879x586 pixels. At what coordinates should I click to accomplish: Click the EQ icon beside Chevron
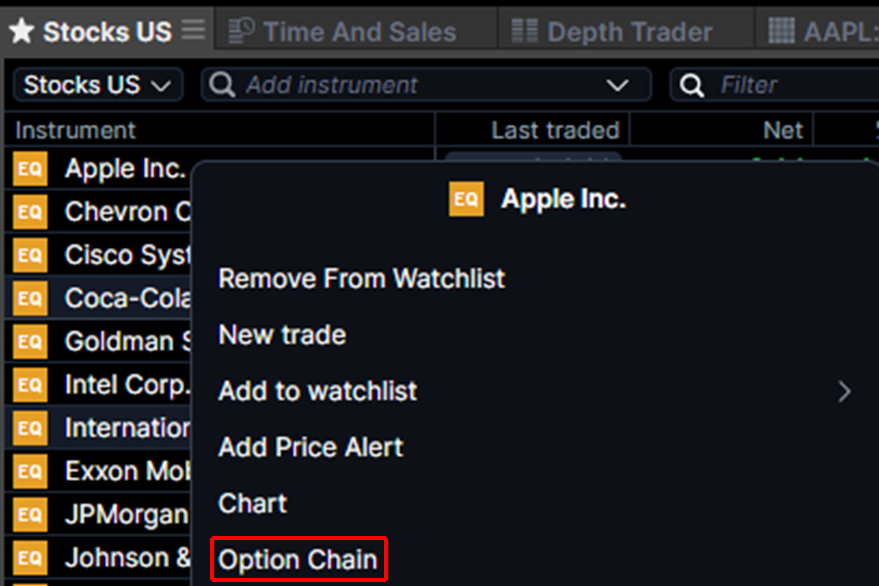click(x=30, y=212)
